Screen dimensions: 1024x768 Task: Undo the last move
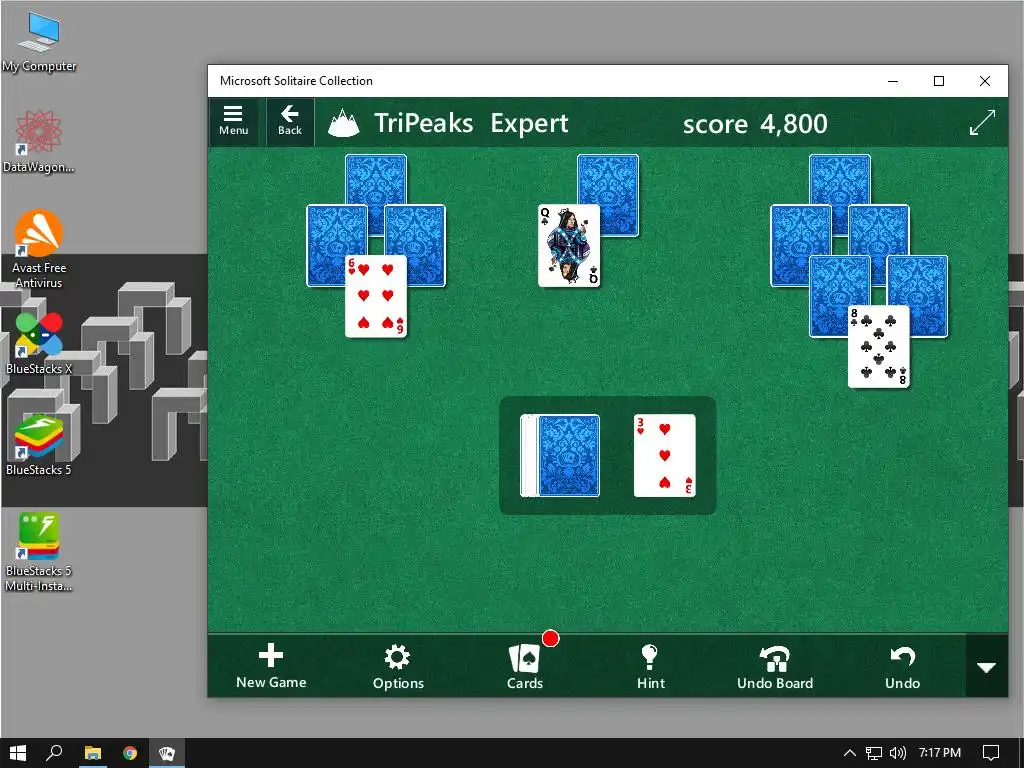(902, 666)
